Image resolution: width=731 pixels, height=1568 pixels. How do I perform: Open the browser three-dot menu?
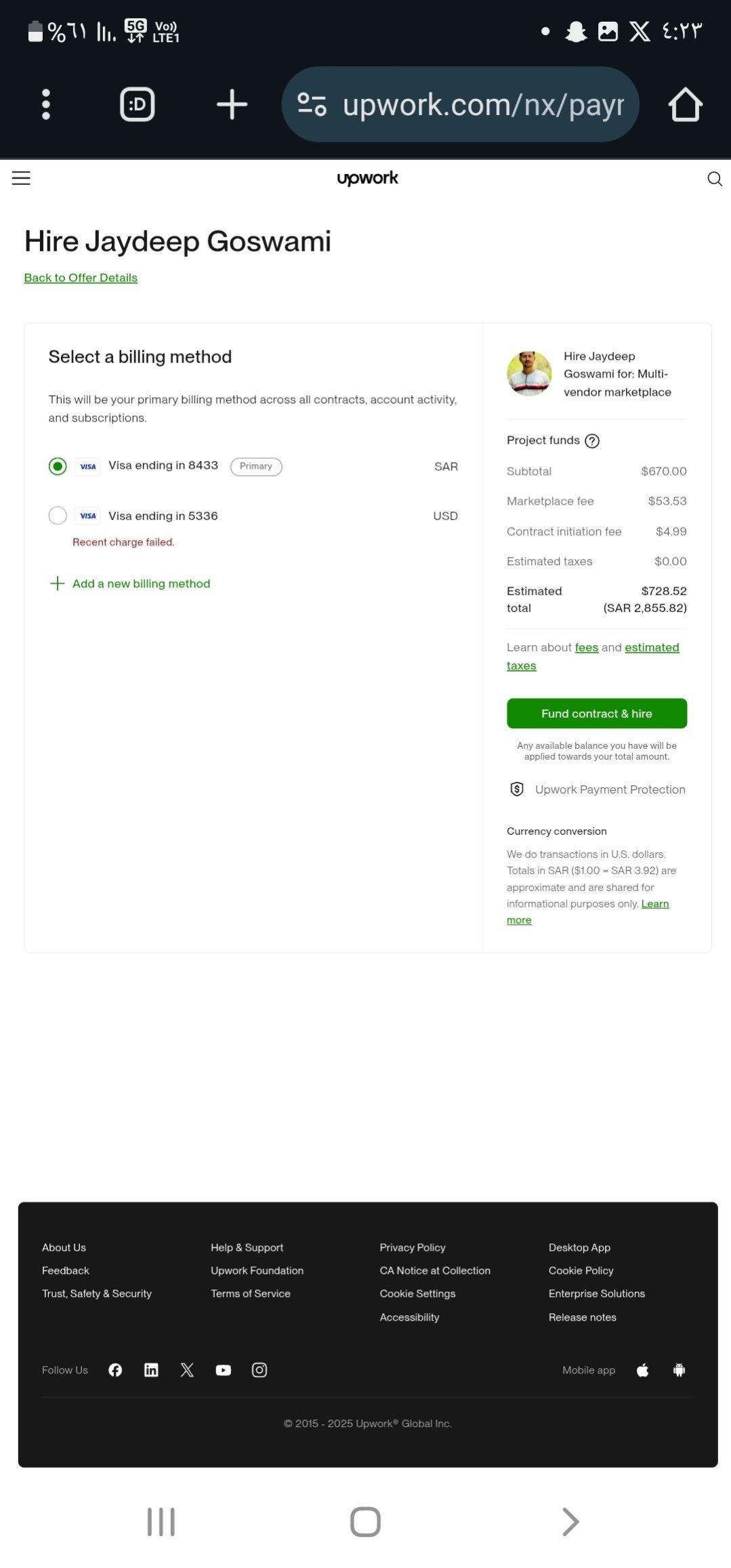point(46,104)
